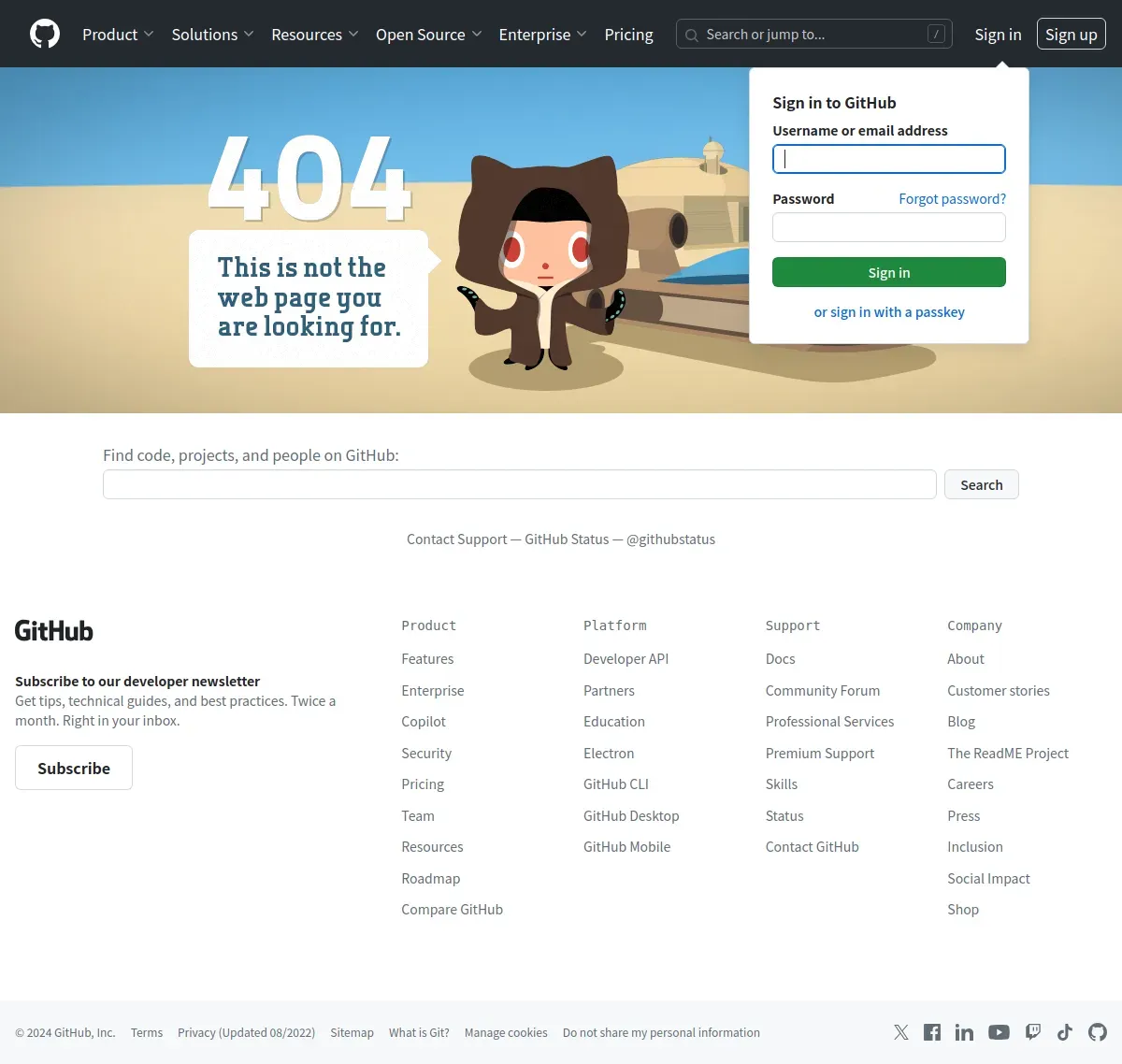Screen dimensions: 1122x1064
Task: Click the Sign up button in header
Action: [1072, 35]
